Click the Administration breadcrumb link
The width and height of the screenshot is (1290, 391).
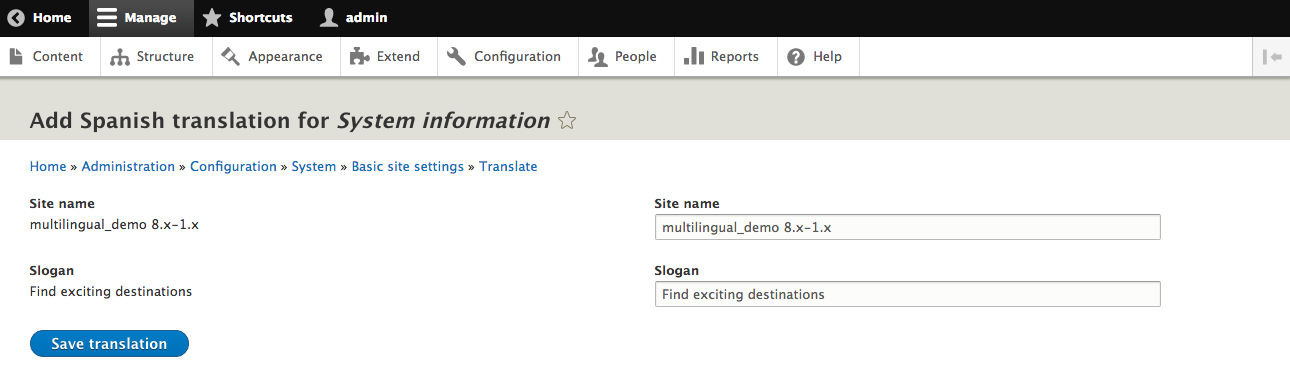tap(128, 167)
